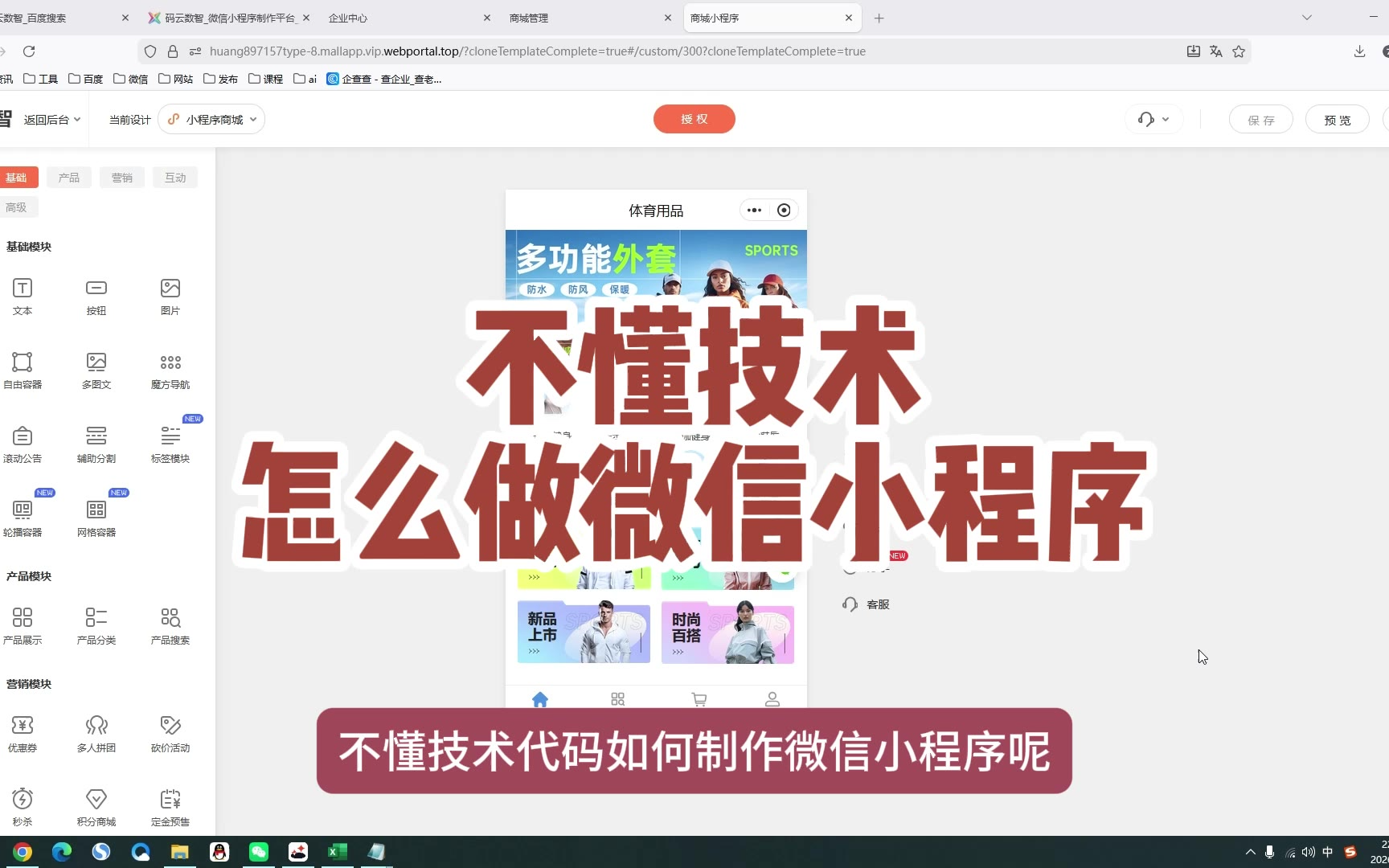The height and width of the screenshot is (868, 1389).
Task: Switch to the 产品 module tab
Action: coord(69,178)
